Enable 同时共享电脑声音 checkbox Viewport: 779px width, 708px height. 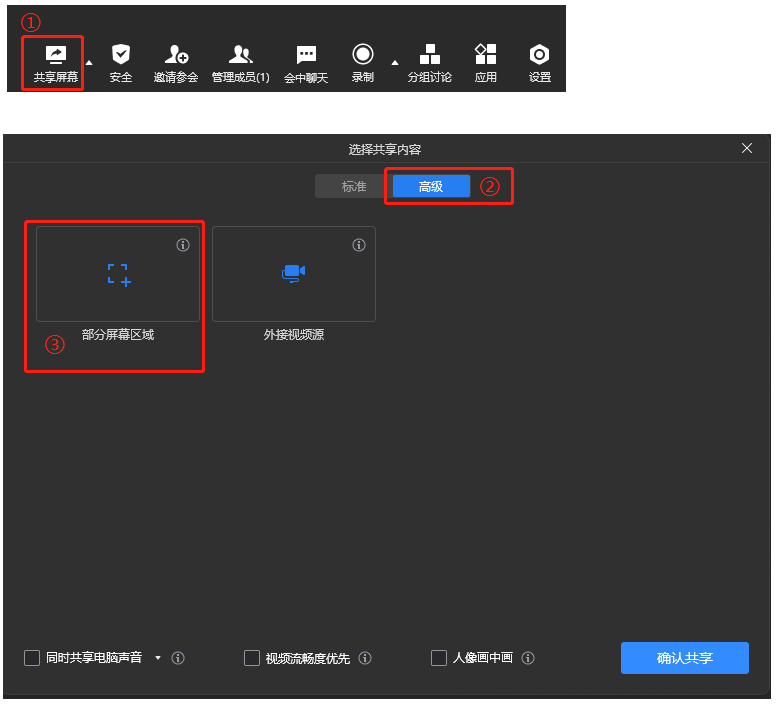coord(32,658)
